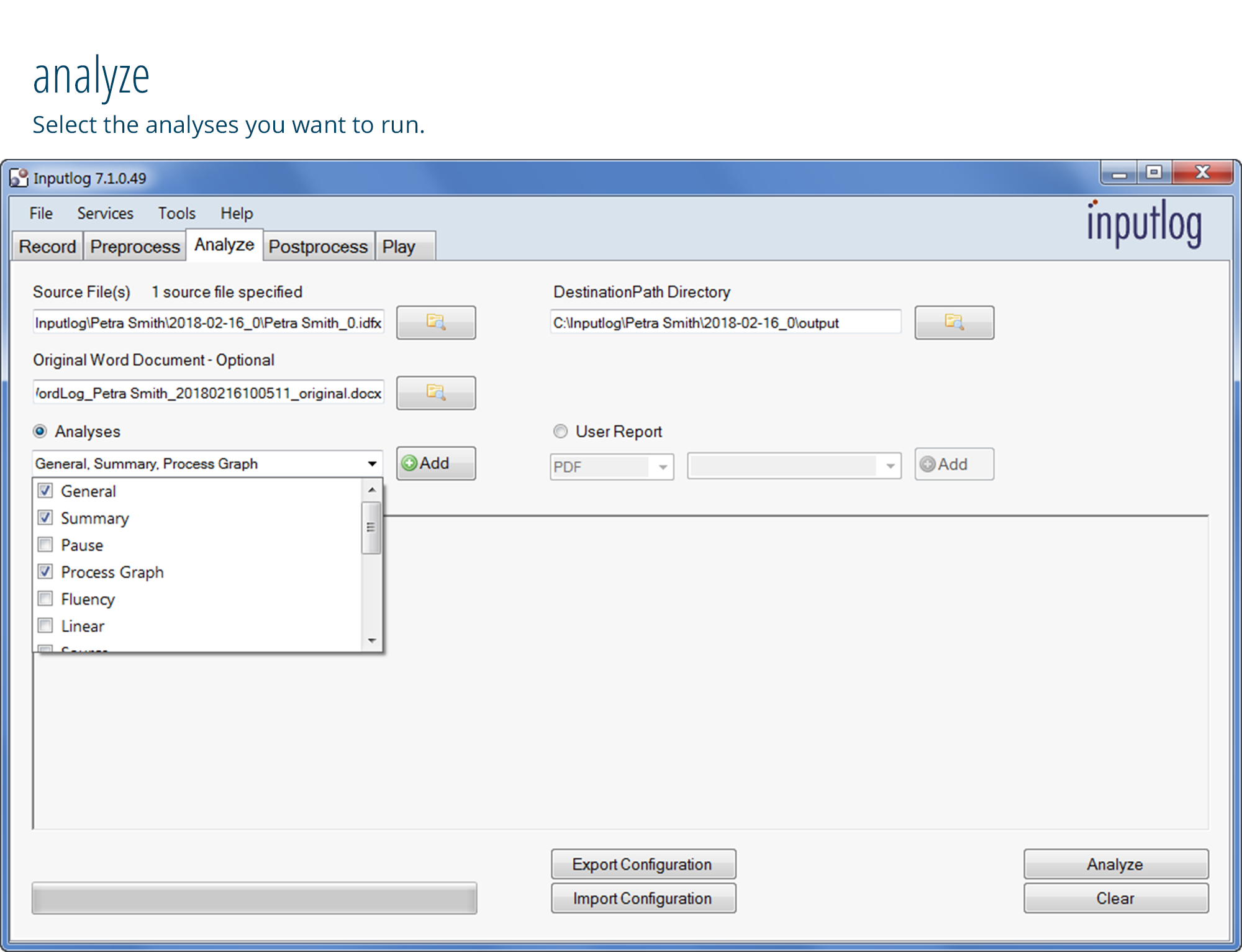Switch to the Postprocess tab
This screenshot has height=952, width=1242.
coord(318,247)
